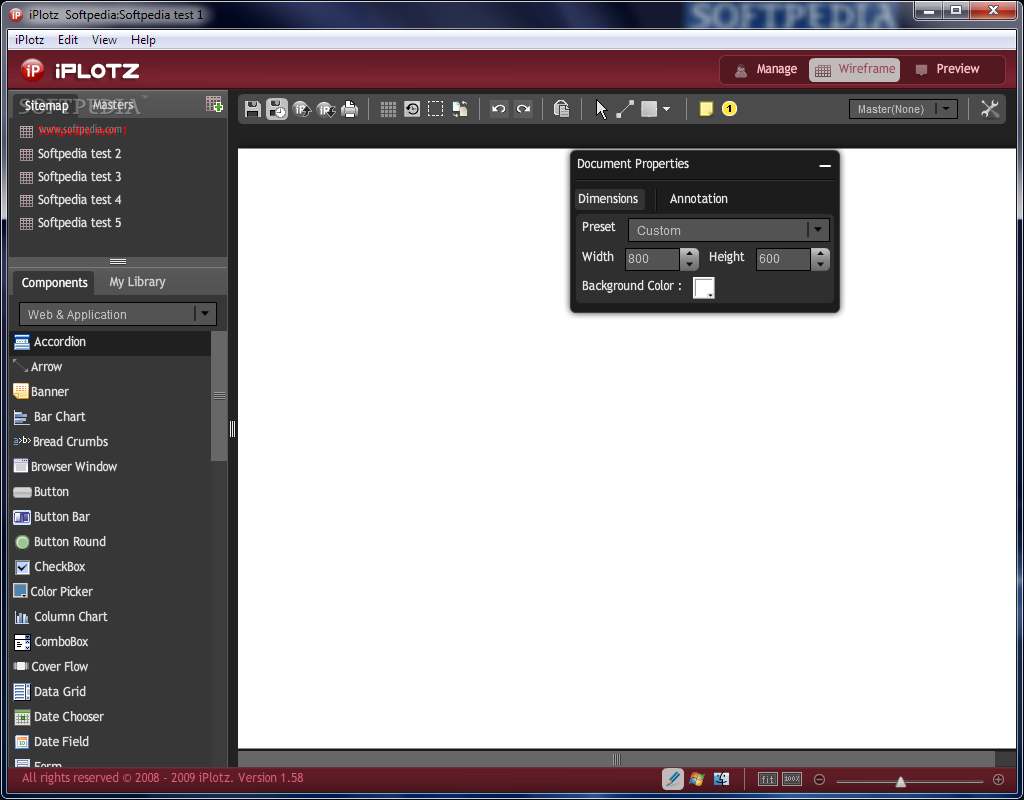The image size is (1024, 800).
Task: Click the iP upload icon
Action: tap(302, 109)
